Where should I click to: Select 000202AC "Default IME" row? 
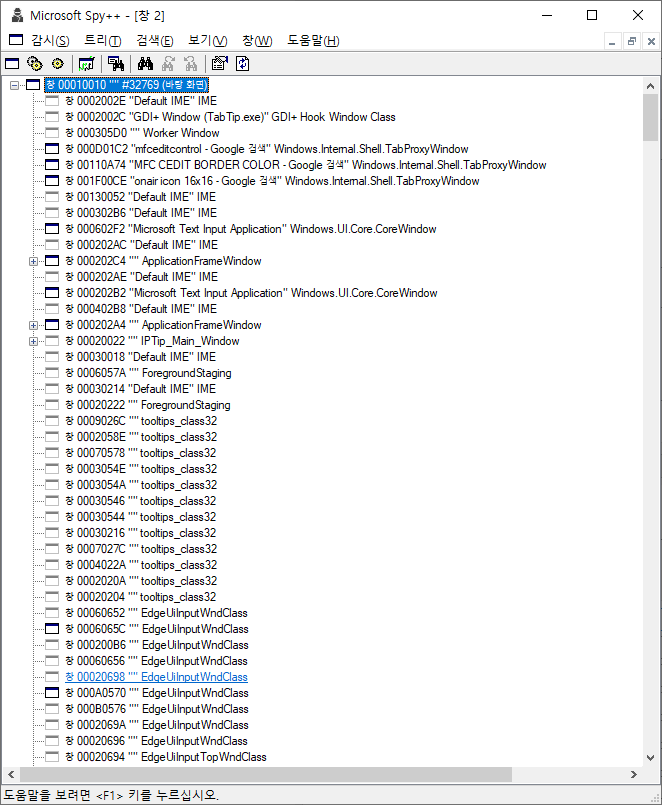(x=142, y=245)
